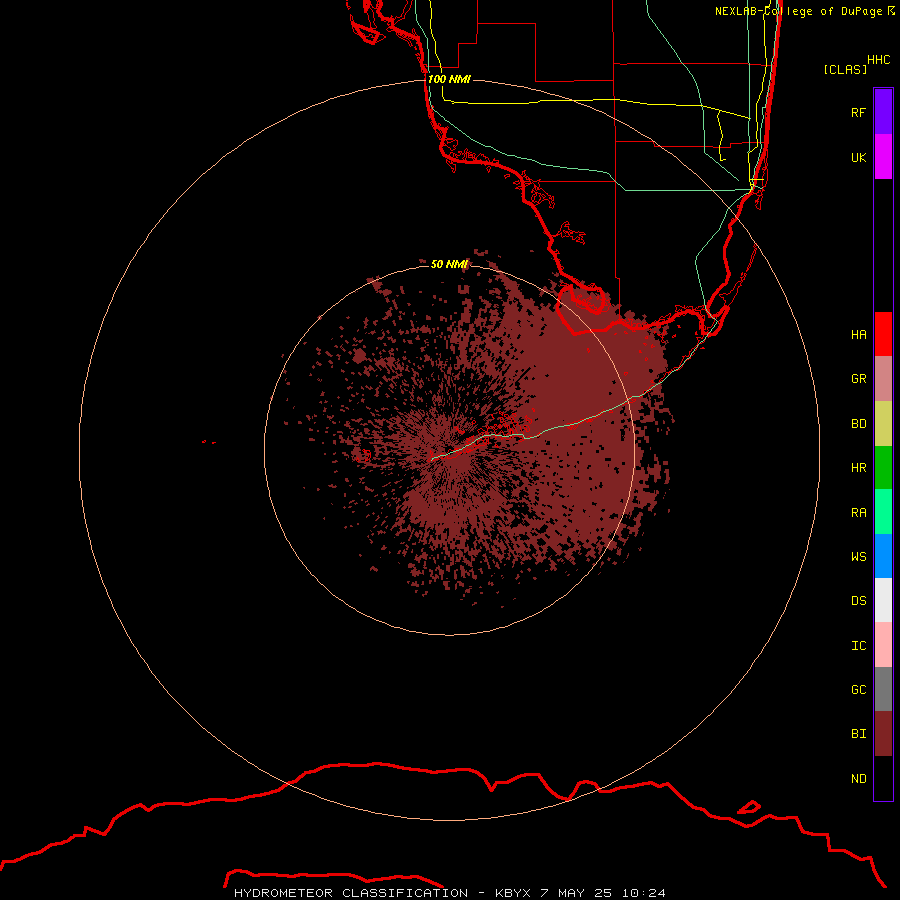900x900 pixels.
Task: Click the 100 NMI range ring label
Action: pyautogui.click(x=449, y=79)
